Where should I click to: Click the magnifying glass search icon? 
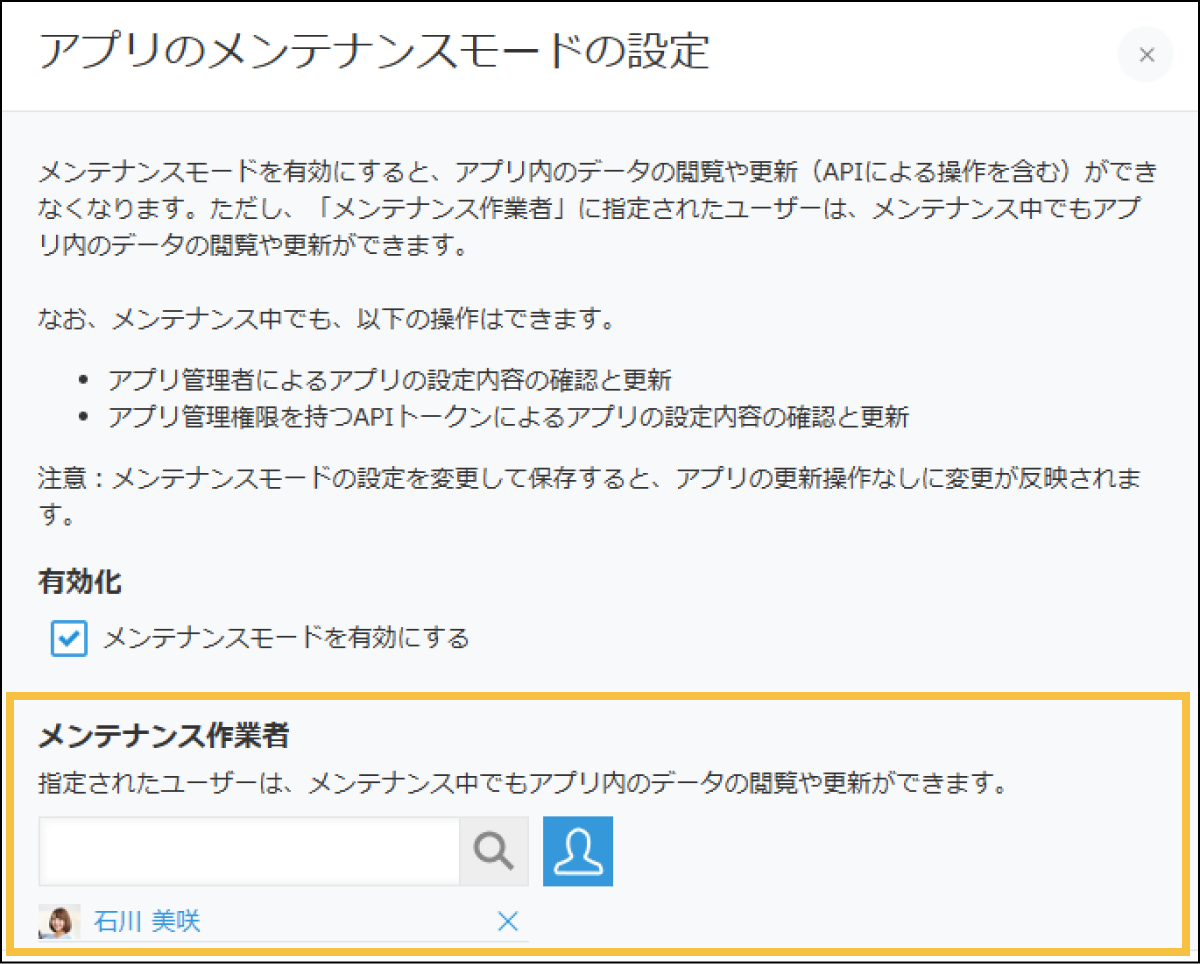tap(494, 852)
